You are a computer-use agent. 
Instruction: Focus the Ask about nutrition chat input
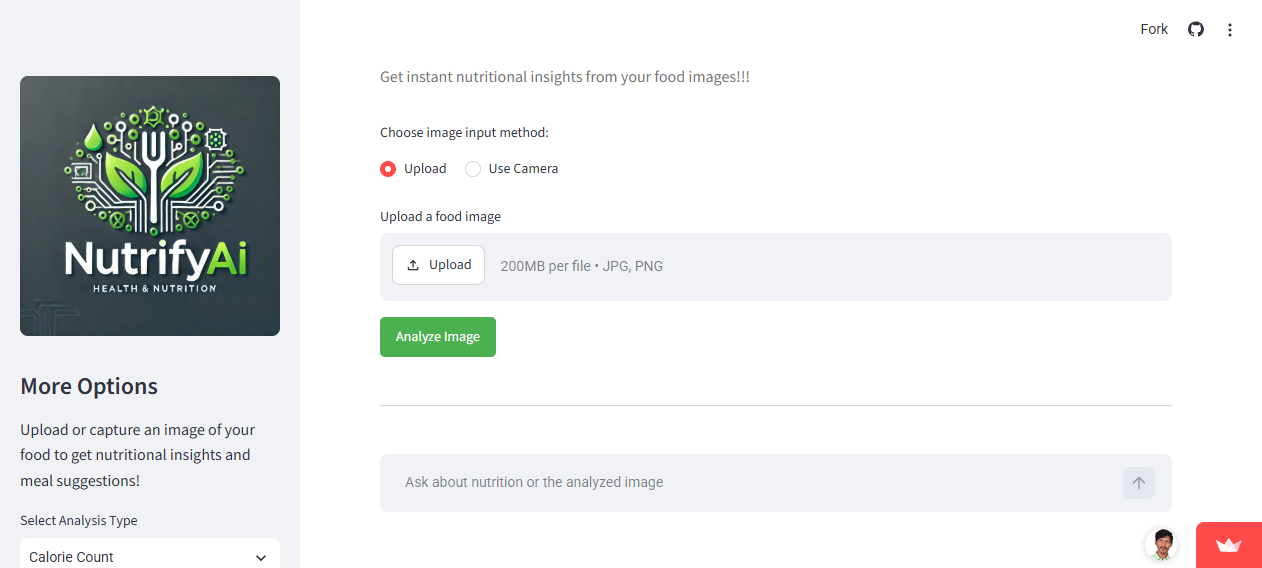[755, 483]
